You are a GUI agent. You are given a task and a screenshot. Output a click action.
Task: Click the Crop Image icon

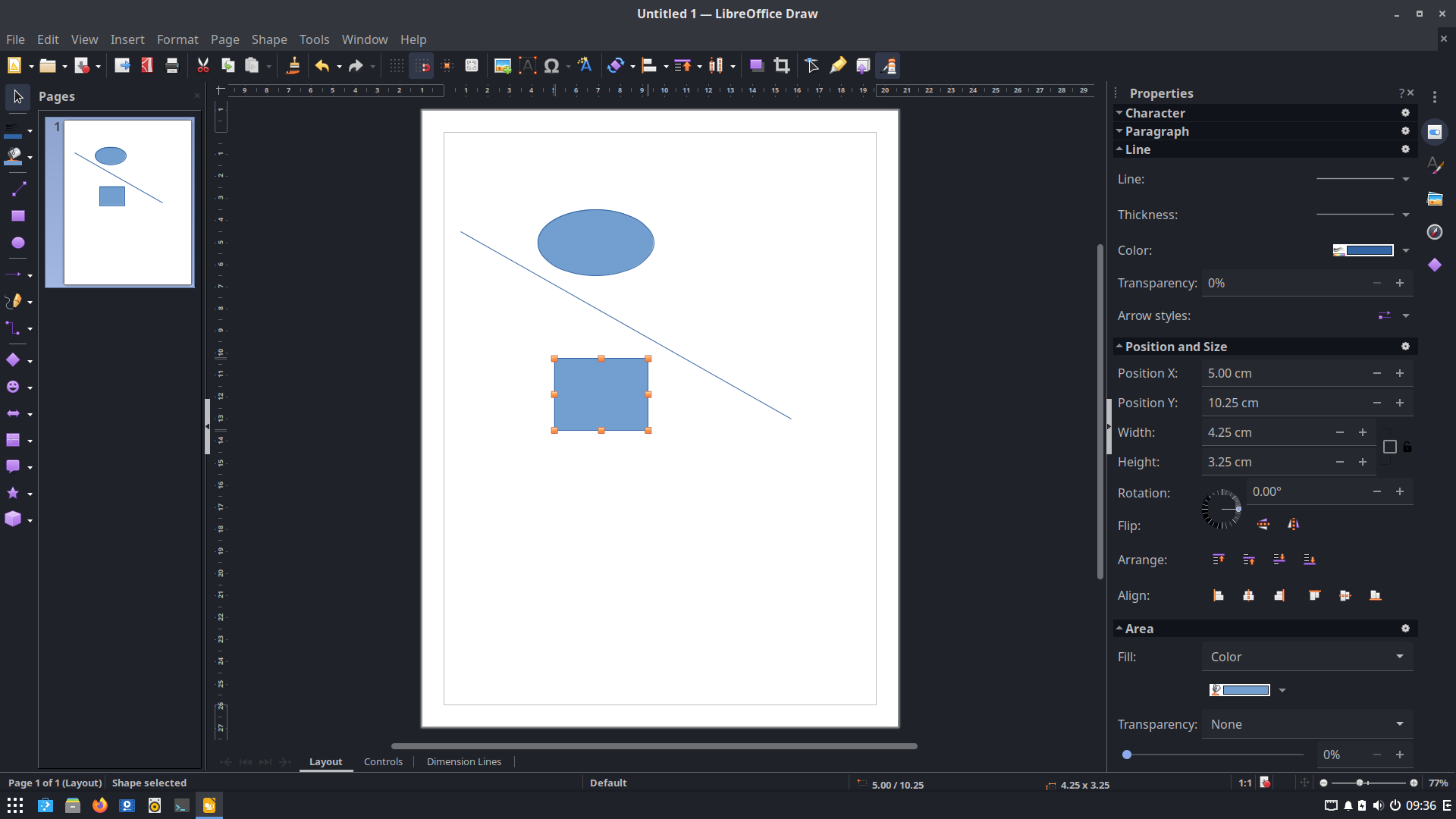pyautogui.click(x=782, y=66)
